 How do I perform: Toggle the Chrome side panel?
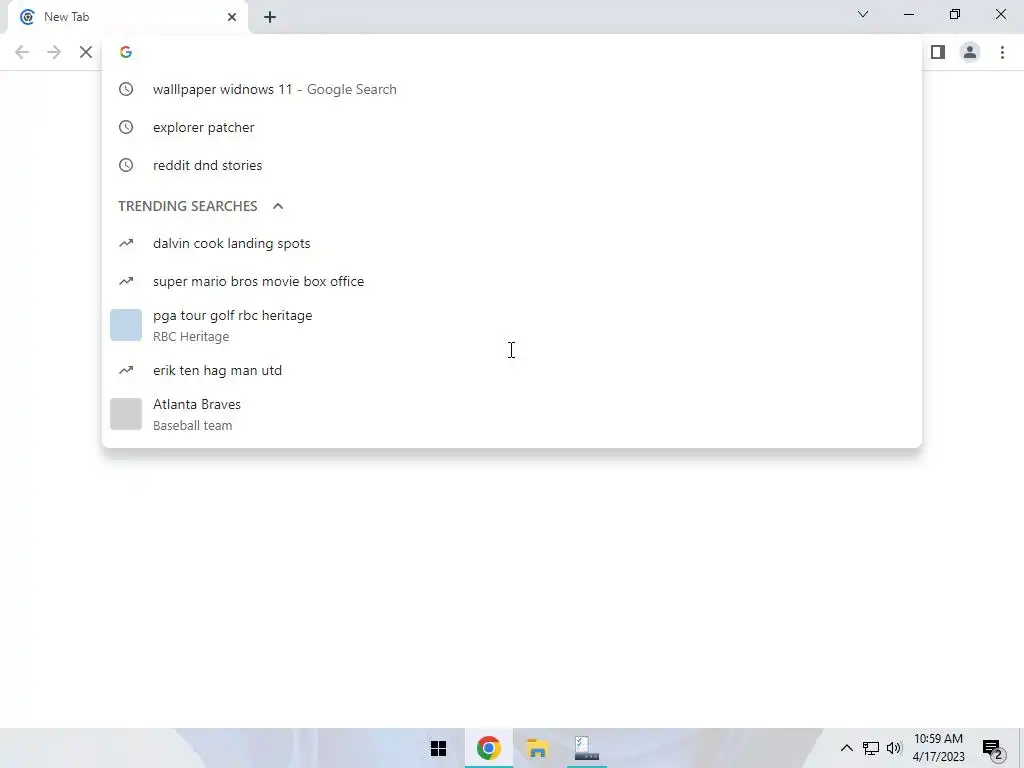coord(938,52)
